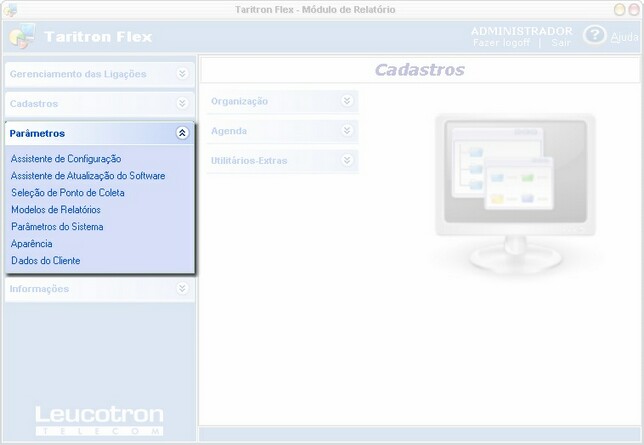Image resolution: width=644 pixels, height=445 pixels.
Task: Open Modelos de Relatórios
Action: tap(56, 210)
